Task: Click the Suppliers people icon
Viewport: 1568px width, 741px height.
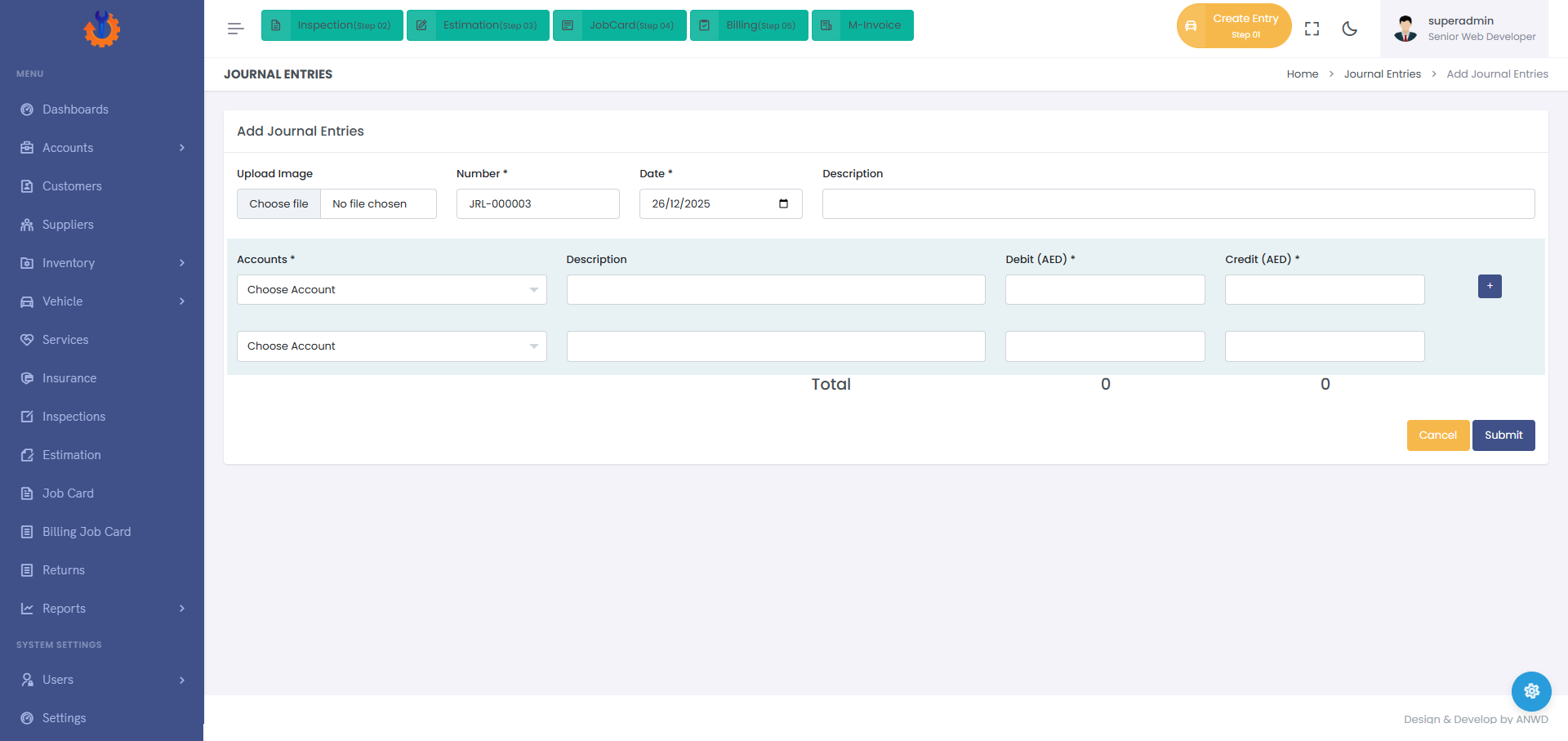Action: 27,225
